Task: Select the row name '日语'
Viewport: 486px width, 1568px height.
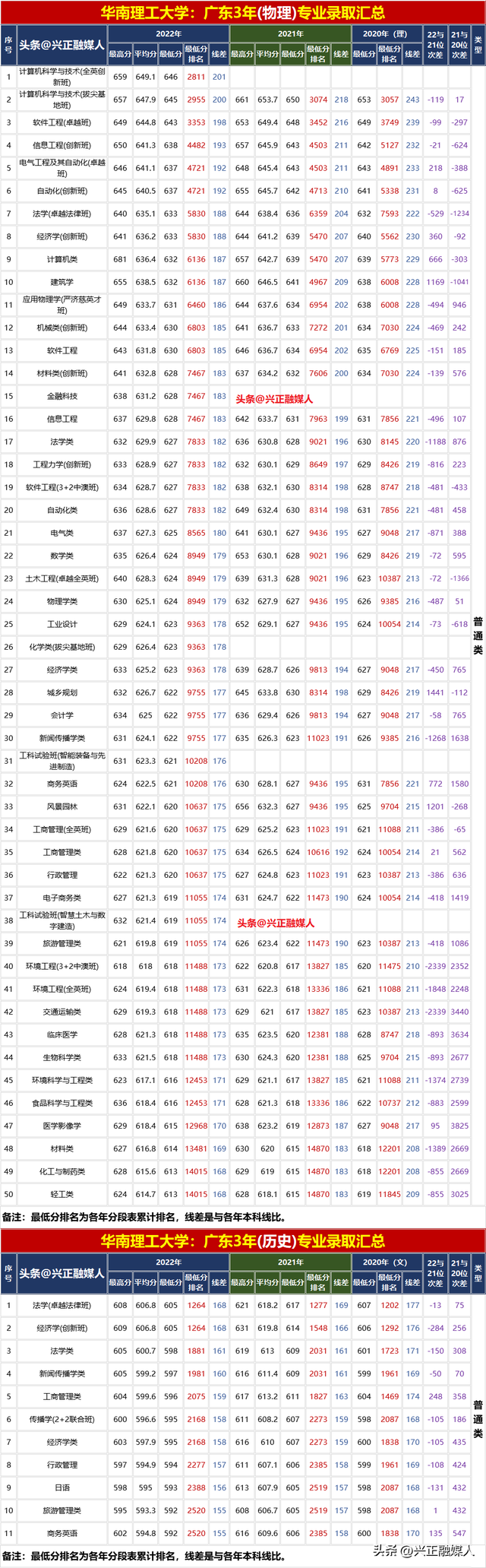Action: click(62, 1487)
